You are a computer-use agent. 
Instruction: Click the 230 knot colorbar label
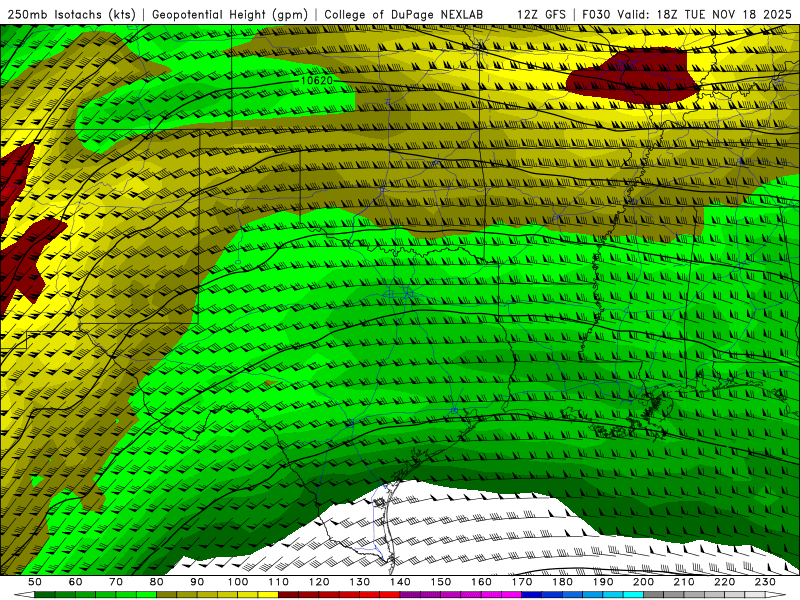click(x=766, y=582)
